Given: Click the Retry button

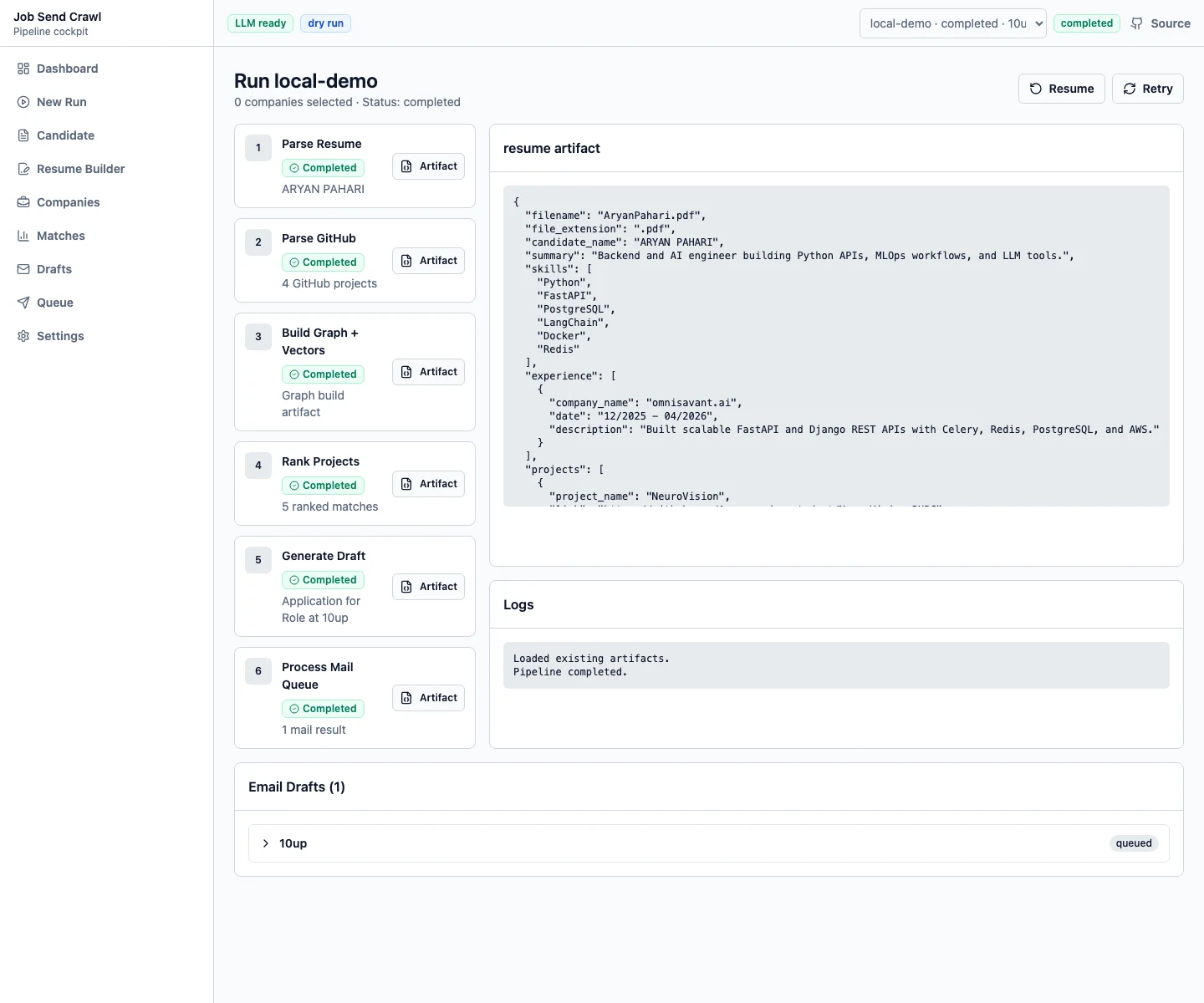Looking at the screenshot, I should point(1148,89).
